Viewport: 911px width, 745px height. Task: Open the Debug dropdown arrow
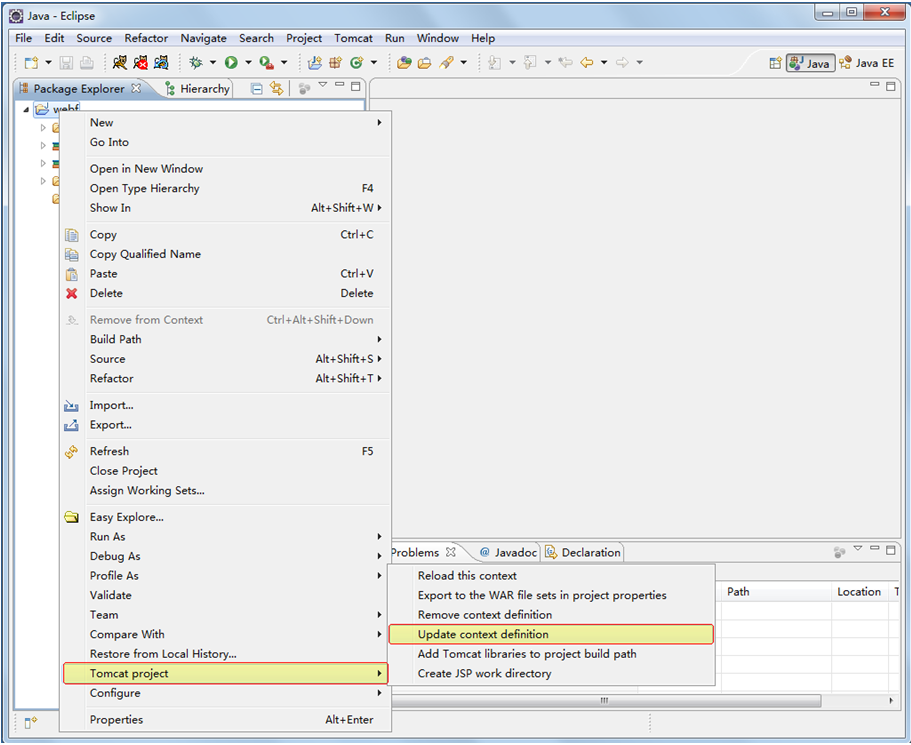tap(213, 62)
